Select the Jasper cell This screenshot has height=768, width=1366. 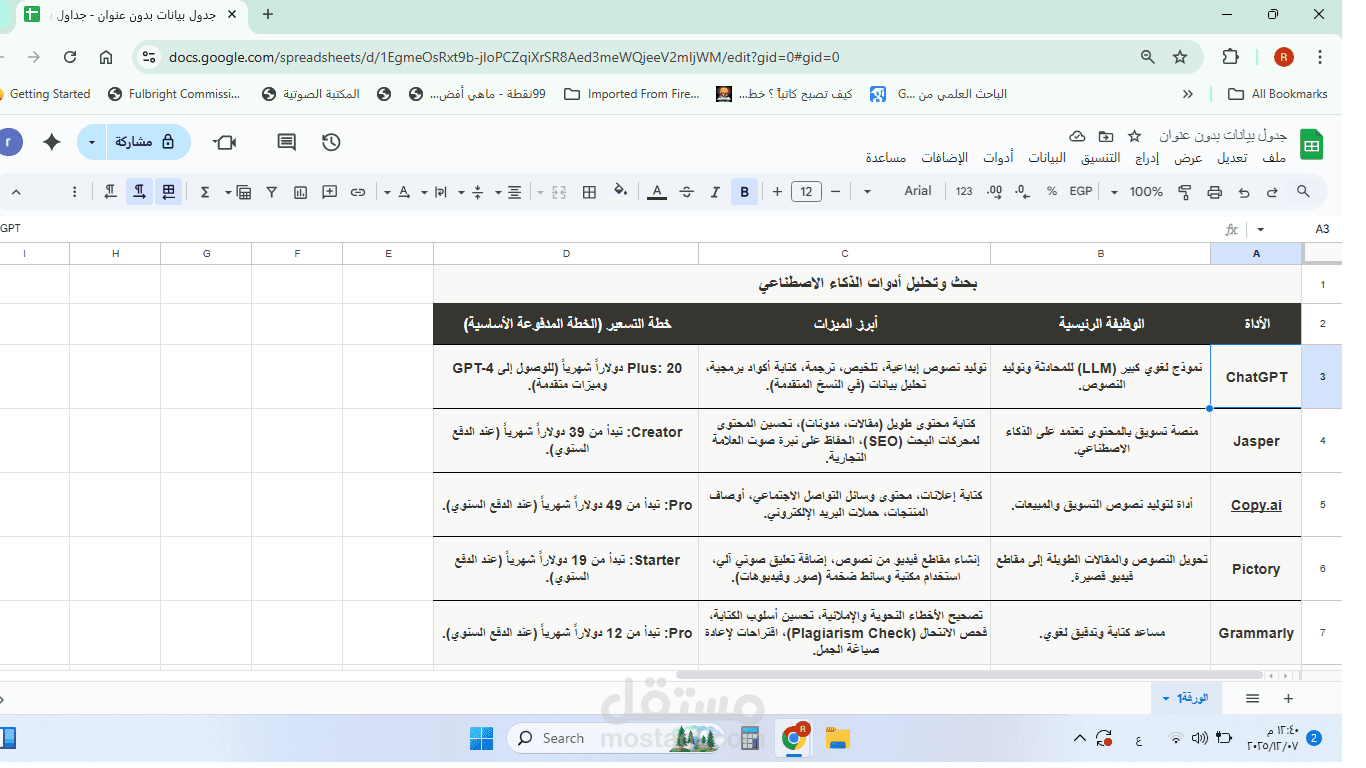pyautogui.click(x=1256, y=441)
